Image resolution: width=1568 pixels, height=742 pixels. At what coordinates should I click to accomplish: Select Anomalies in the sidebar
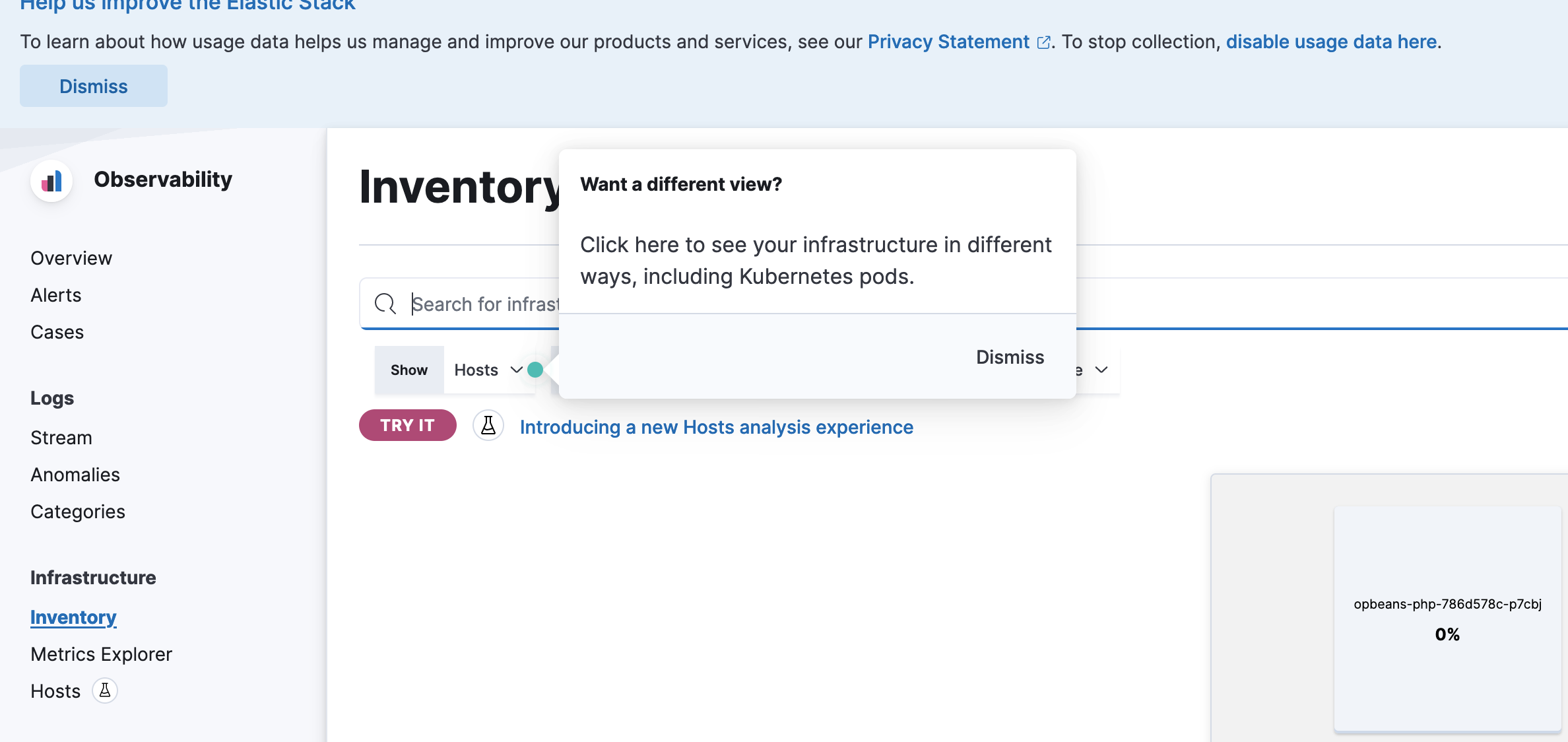tap(75, 474)
